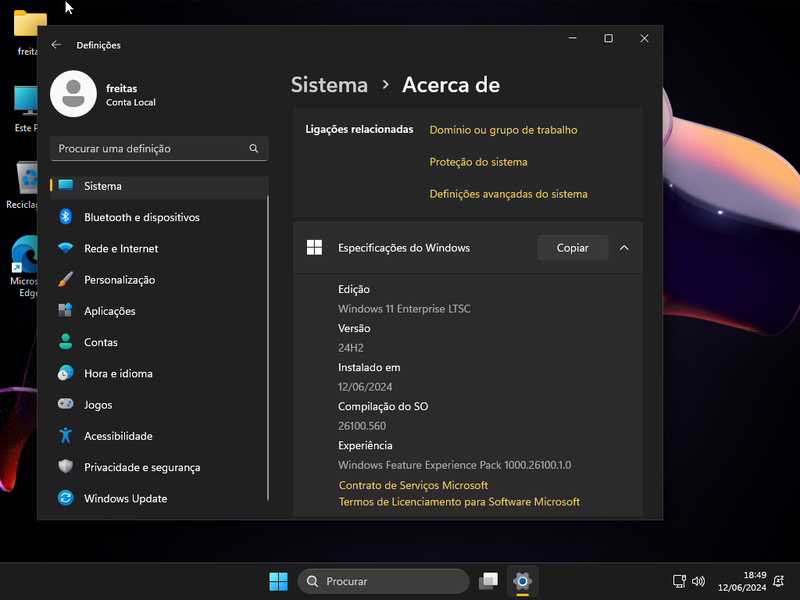Open the notifications bell icon in tray
The width and height of the screenshot is (800, 600).
pyautogui.click(x=779, y=581)
